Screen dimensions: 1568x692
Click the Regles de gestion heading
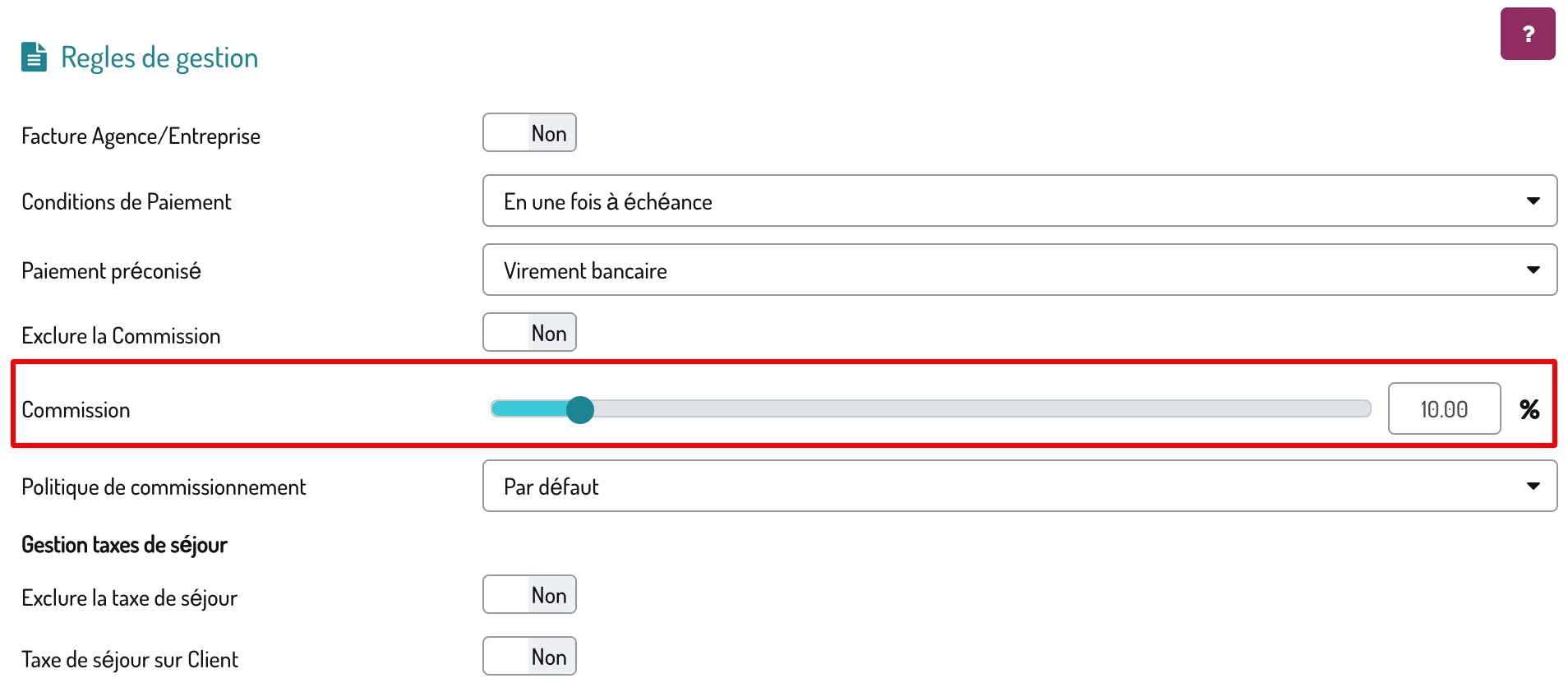(x=159, y=58)
